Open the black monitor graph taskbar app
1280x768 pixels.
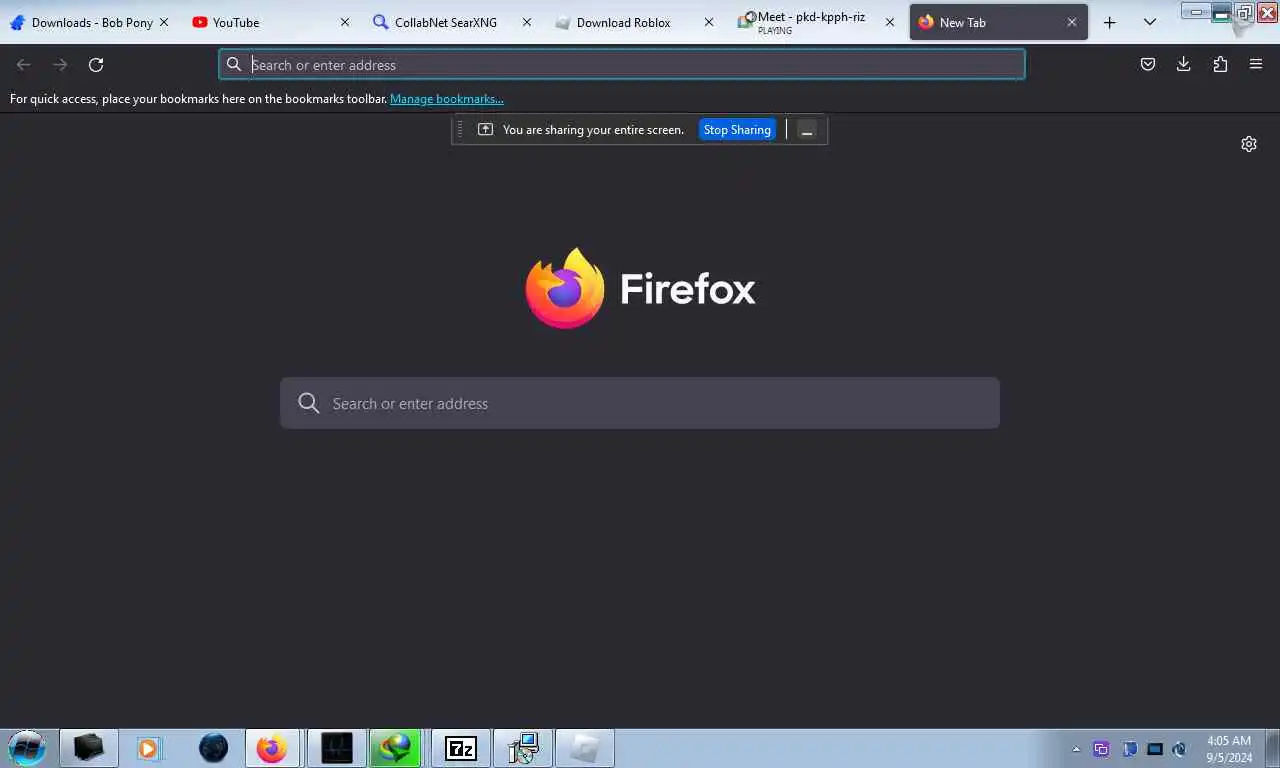[336, 748]
